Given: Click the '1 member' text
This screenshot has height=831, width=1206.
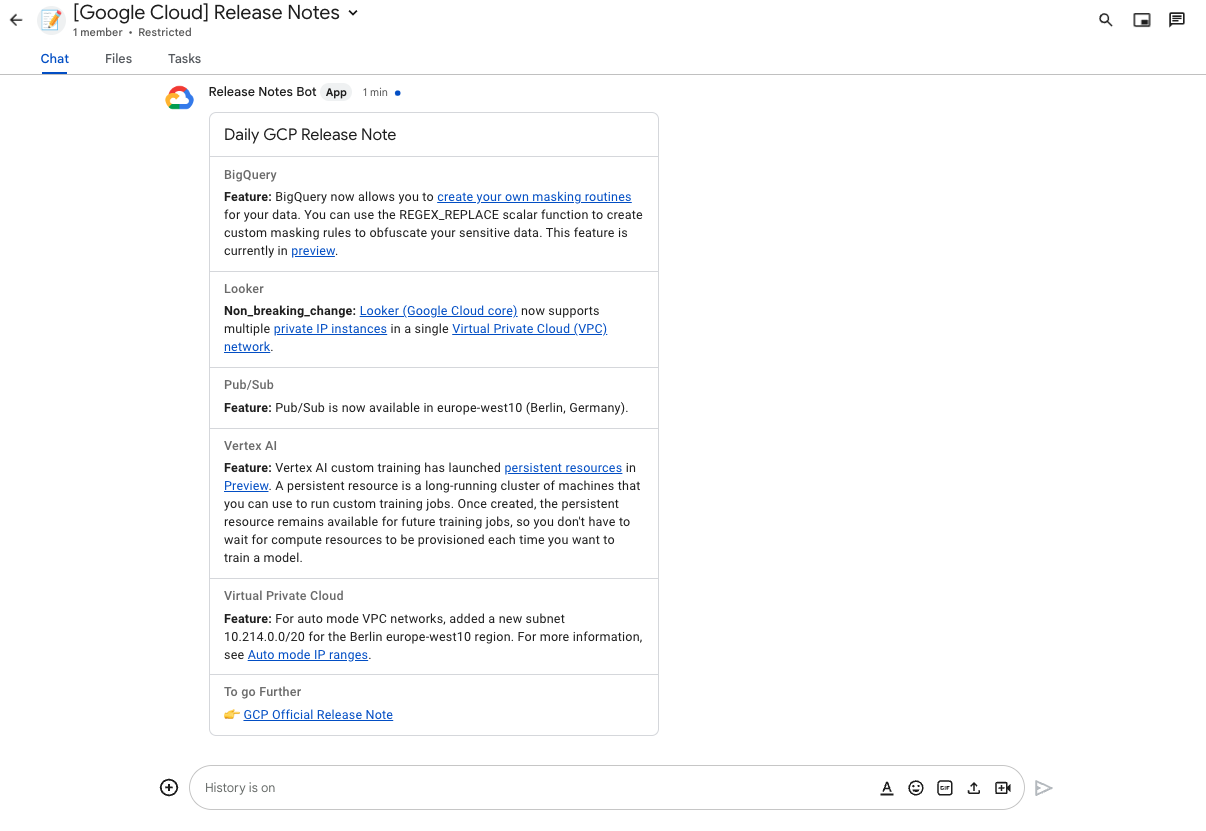Looking at the screenshot, I should (97, 33).
